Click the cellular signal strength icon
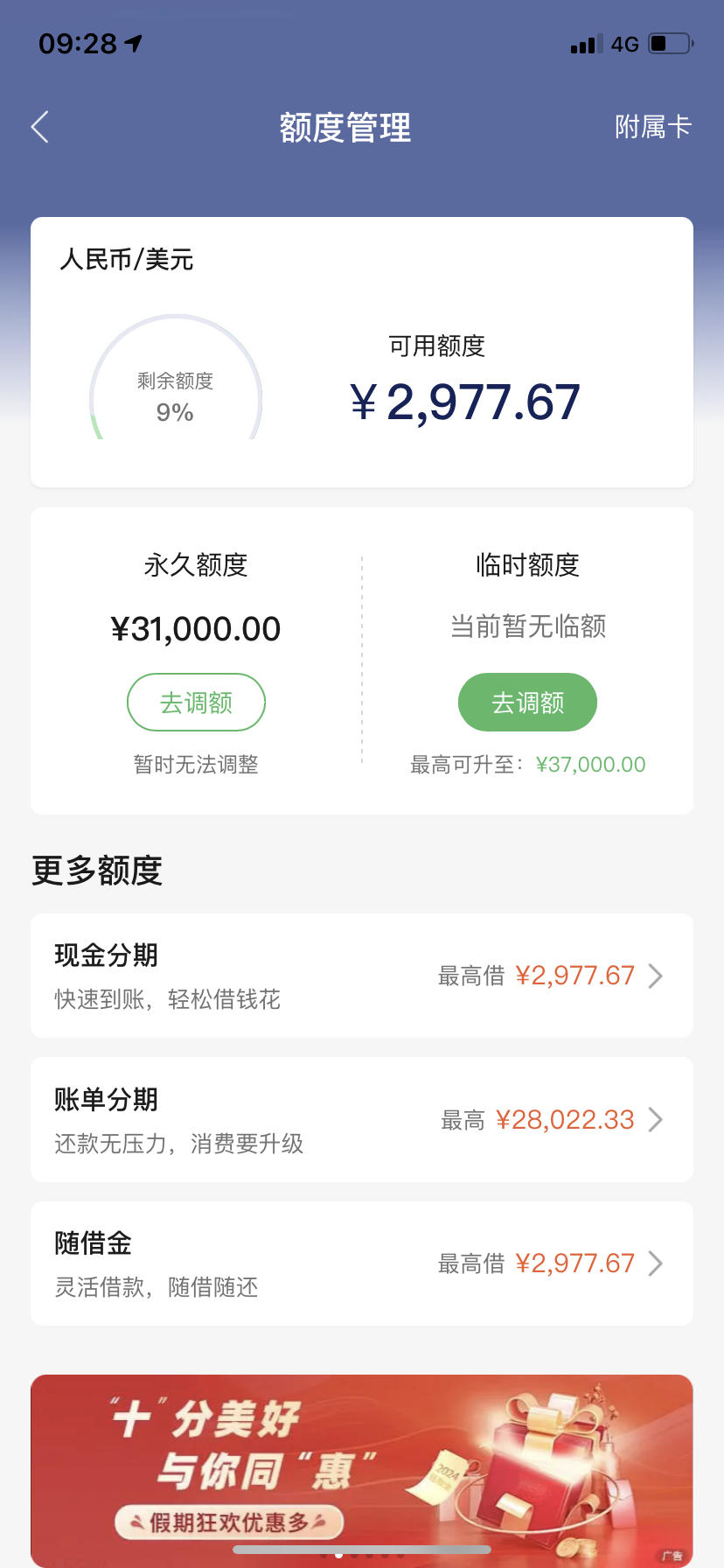 pos(587,44)
